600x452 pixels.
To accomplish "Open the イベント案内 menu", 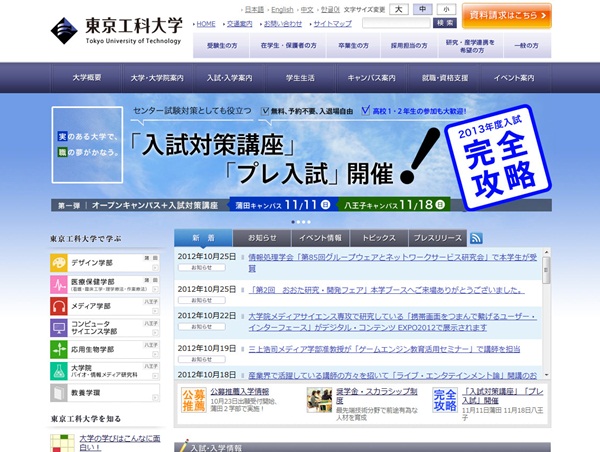I will [514, 78].
